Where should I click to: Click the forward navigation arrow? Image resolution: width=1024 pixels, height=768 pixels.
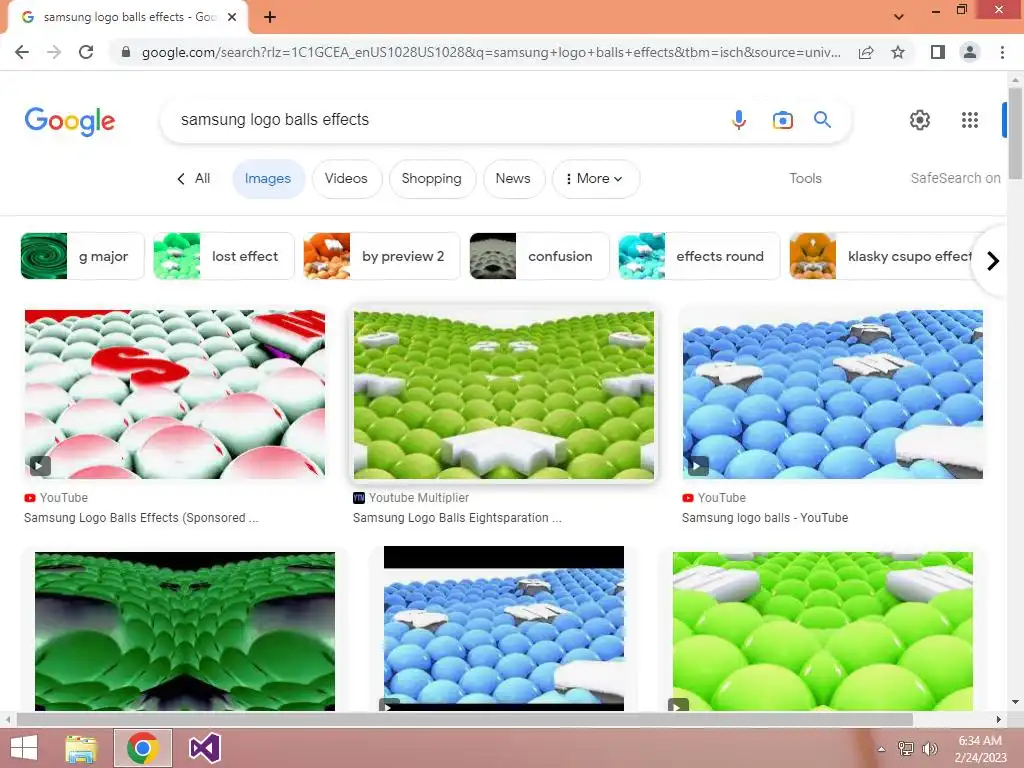pyautogui.click(x=54, y=52)
